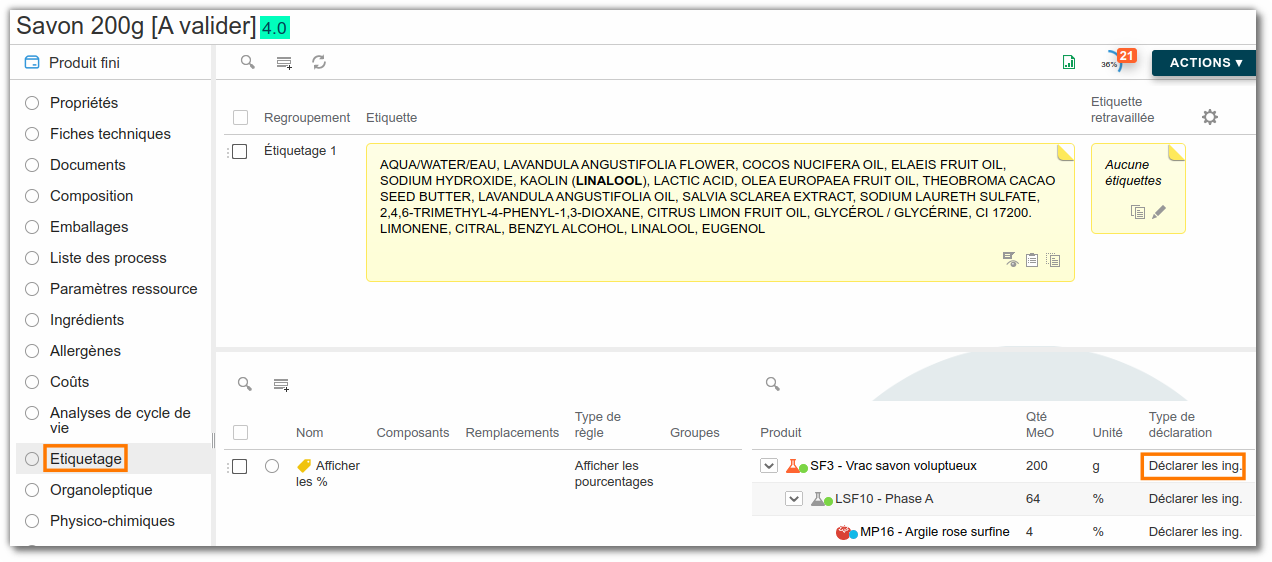
Task: Click the add-row icon in the label toolbar
Action: pyautogui.click(x=284, y=62)
